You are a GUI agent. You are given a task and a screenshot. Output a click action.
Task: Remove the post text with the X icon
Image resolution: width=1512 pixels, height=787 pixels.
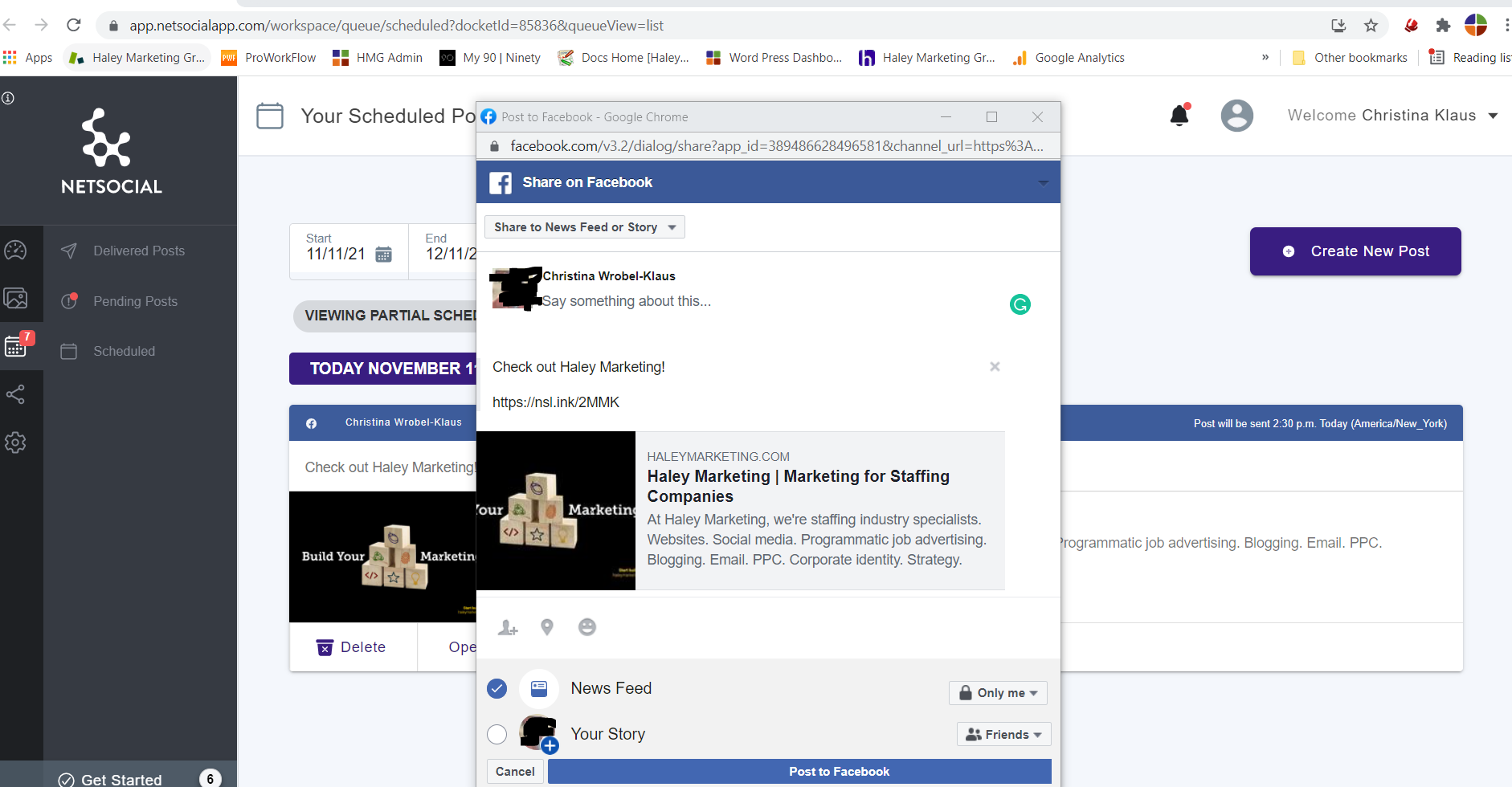point(995,366)
